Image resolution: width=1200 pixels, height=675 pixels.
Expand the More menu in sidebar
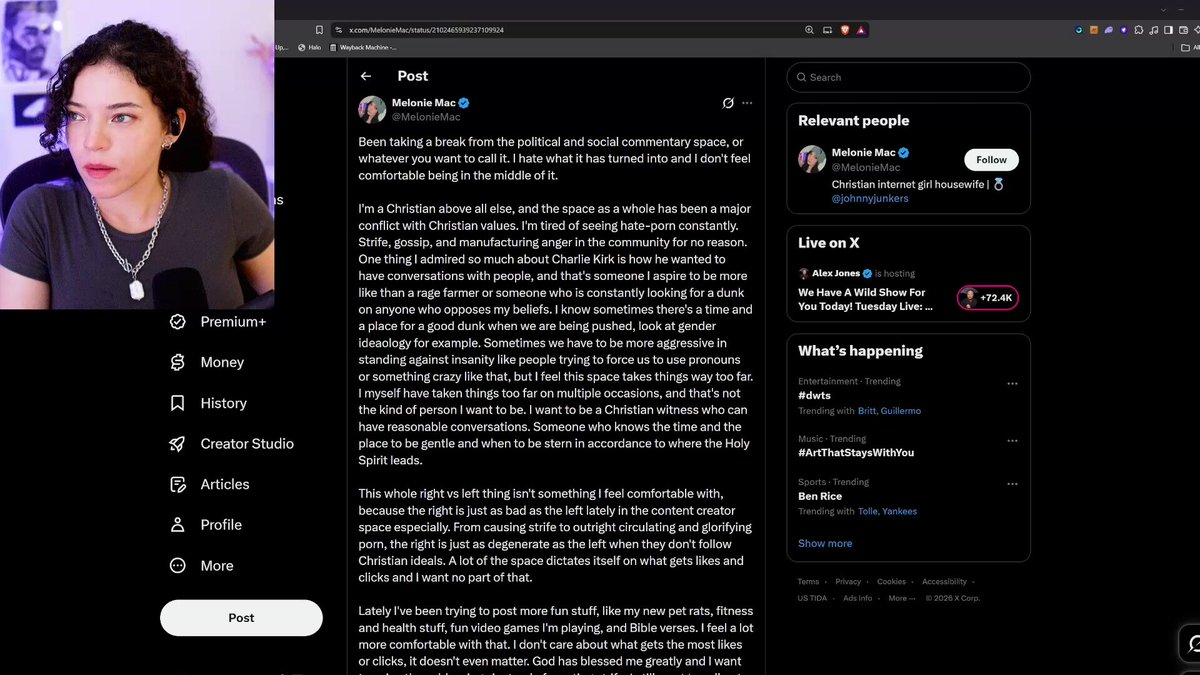point(204,565)
